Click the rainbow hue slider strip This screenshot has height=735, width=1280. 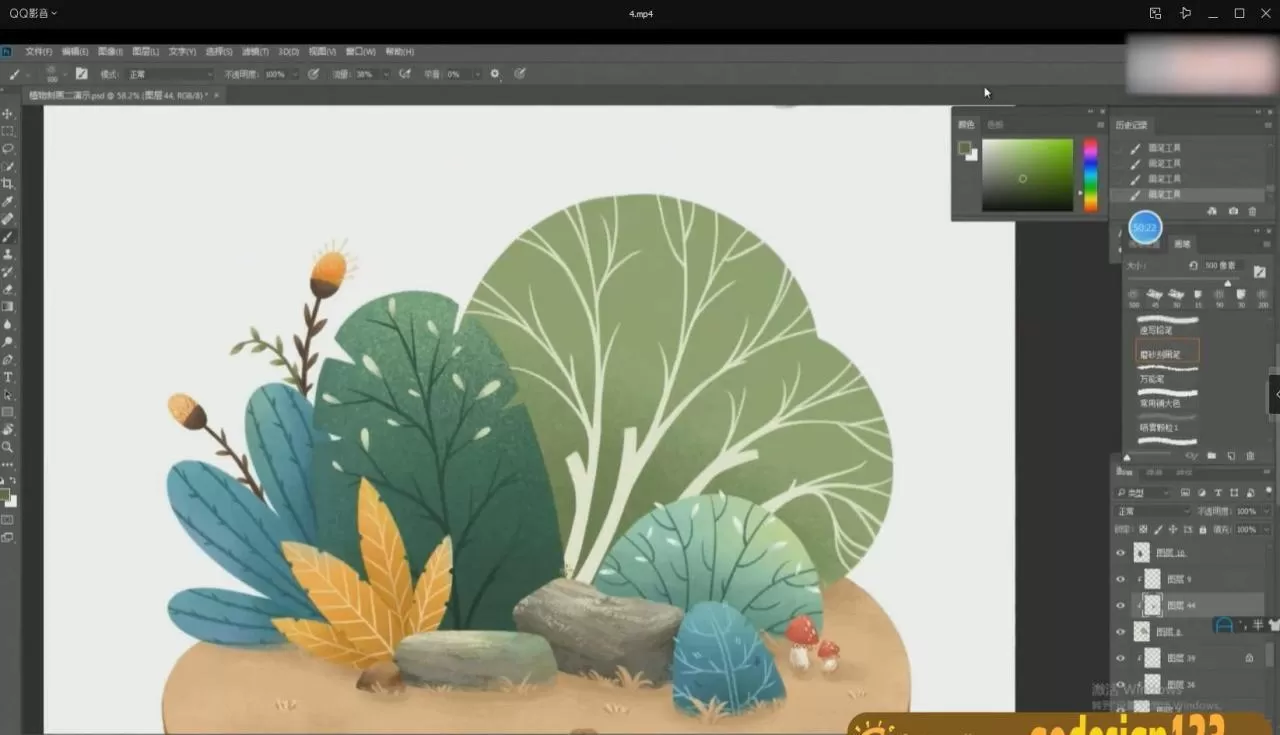pos(1090,175)
